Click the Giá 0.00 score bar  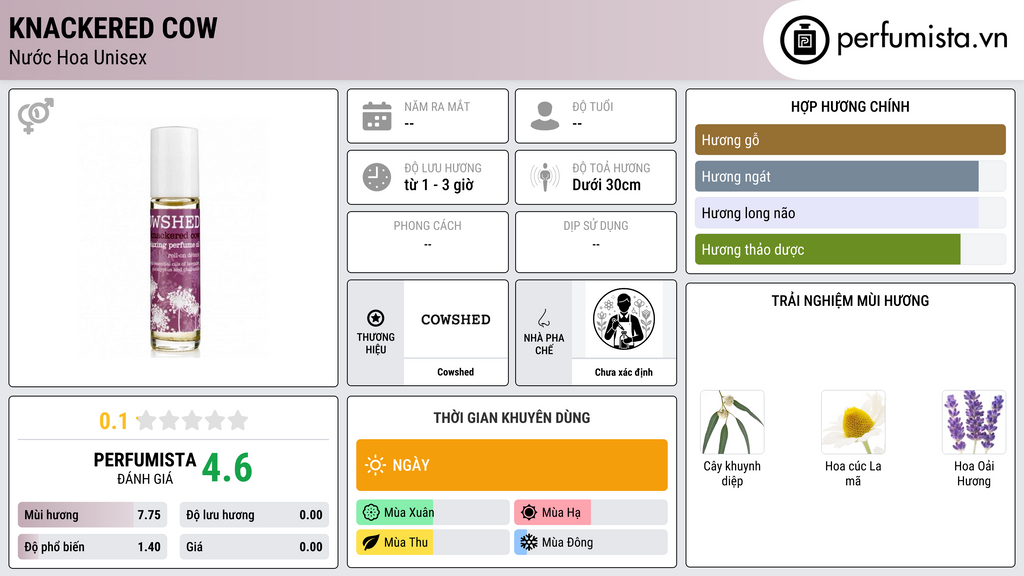tap(254, 547)
